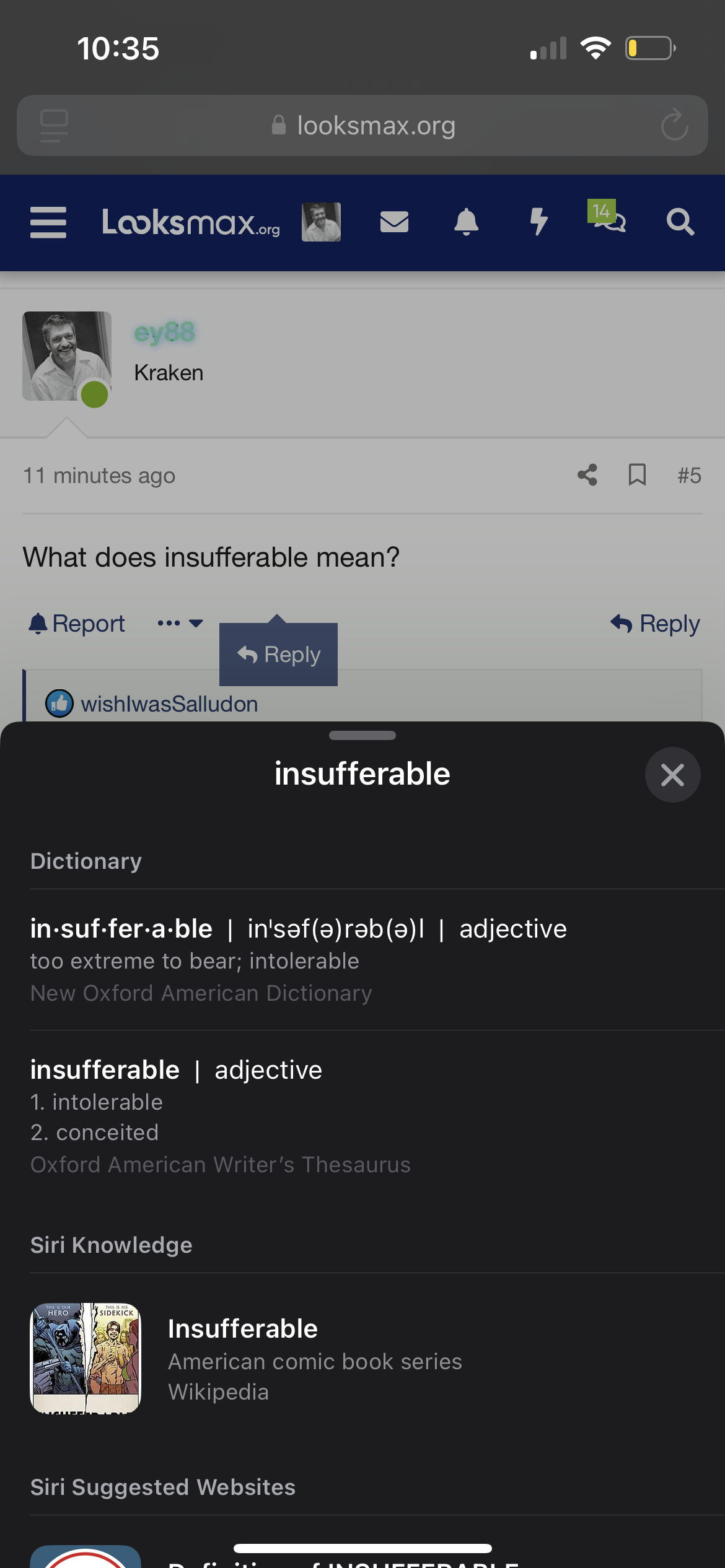
Task: Share post #5 via share icon
Action: (587, 475)
